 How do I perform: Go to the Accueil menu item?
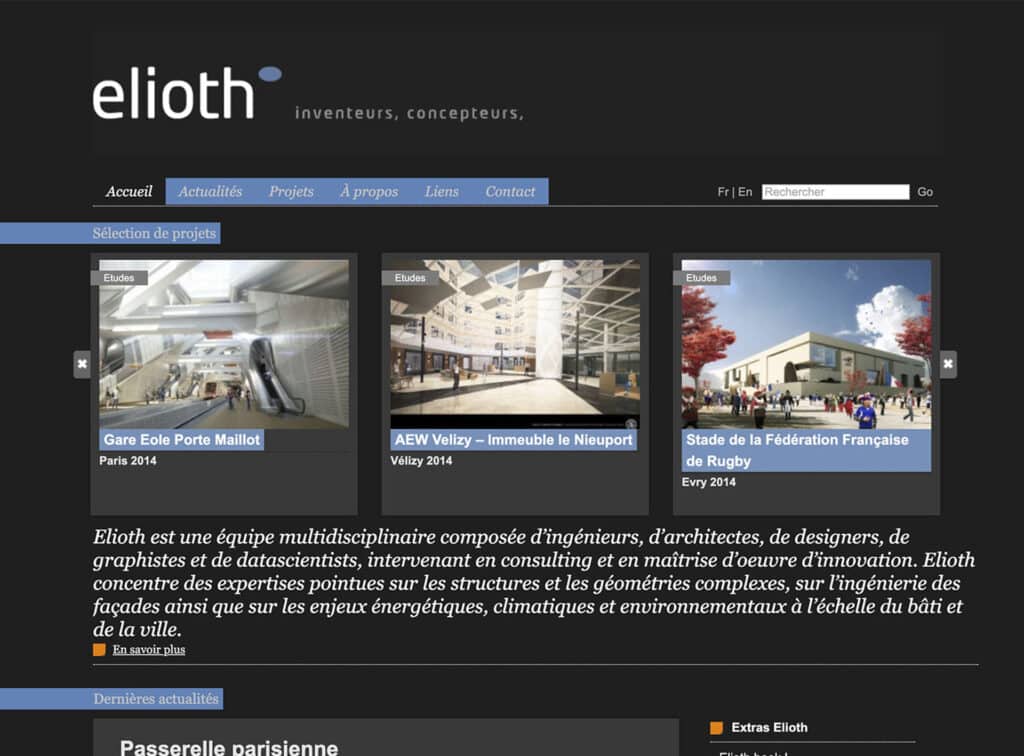[129, 192]
